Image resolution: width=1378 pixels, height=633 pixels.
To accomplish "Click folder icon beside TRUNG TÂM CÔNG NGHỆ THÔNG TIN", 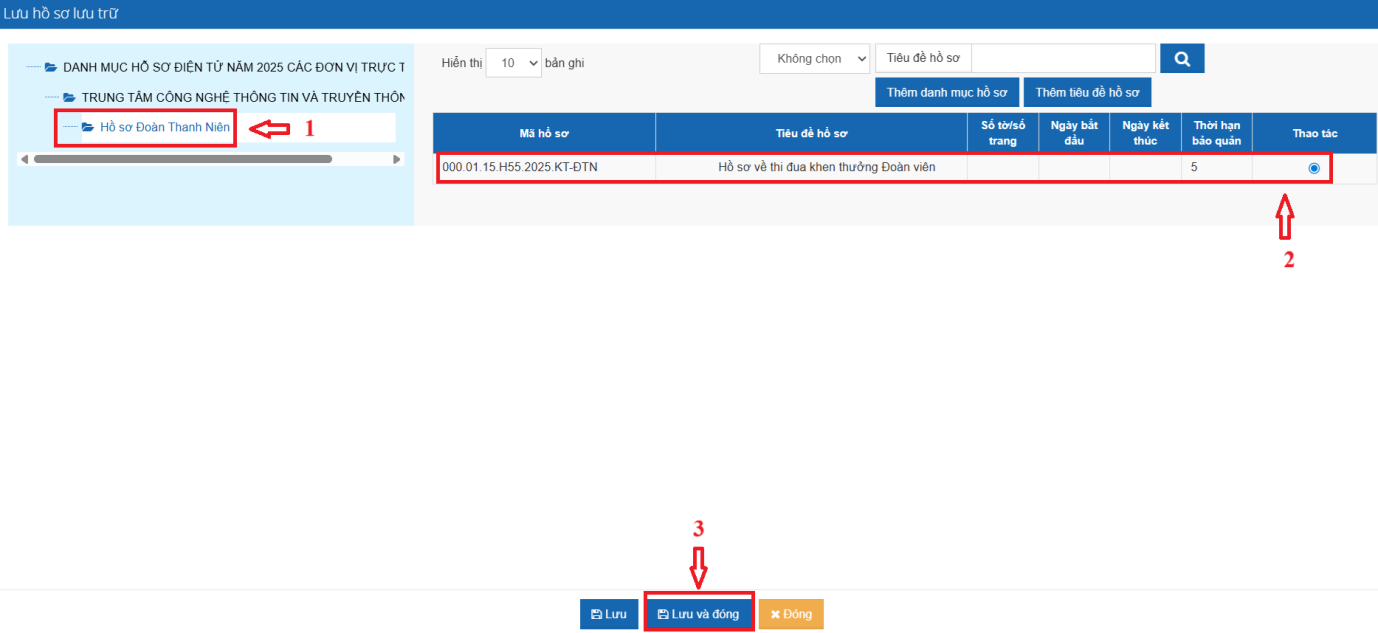I will click(x=69, y=97).
